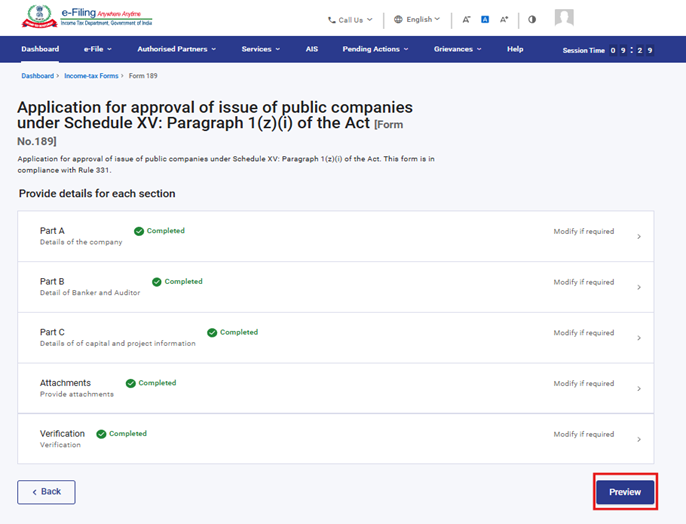The image size is (686, 524).
Task: Open the Call Us dropdown
Action: tap(350, 19)
